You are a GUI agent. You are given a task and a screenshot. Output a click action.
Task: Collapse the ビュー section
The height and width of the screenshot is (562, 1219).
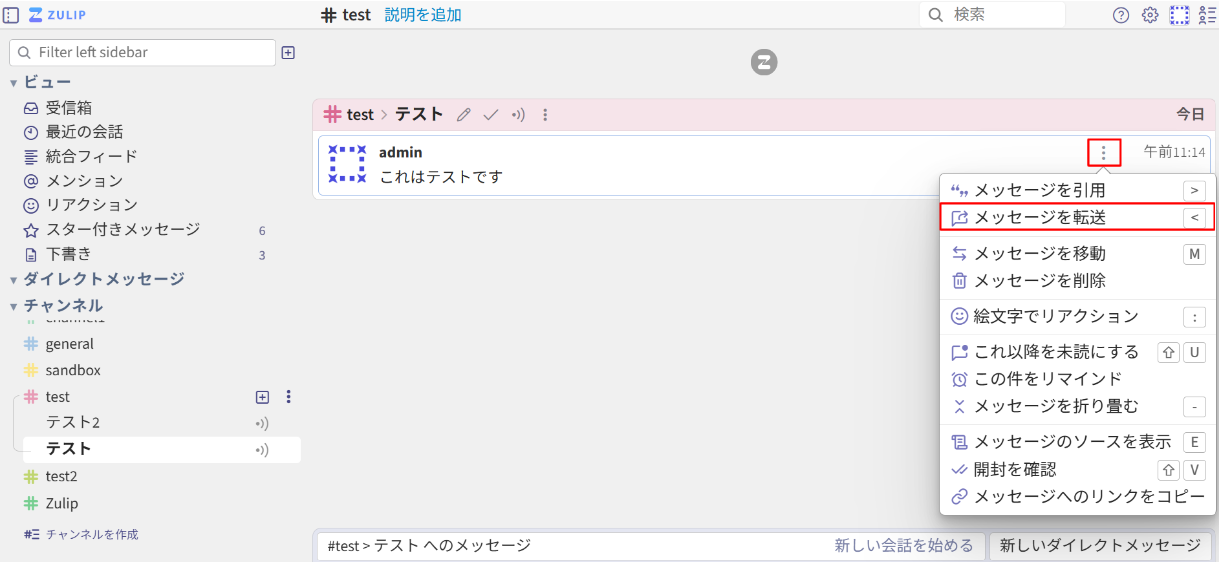pyautogui.click(x=14, y=82)
